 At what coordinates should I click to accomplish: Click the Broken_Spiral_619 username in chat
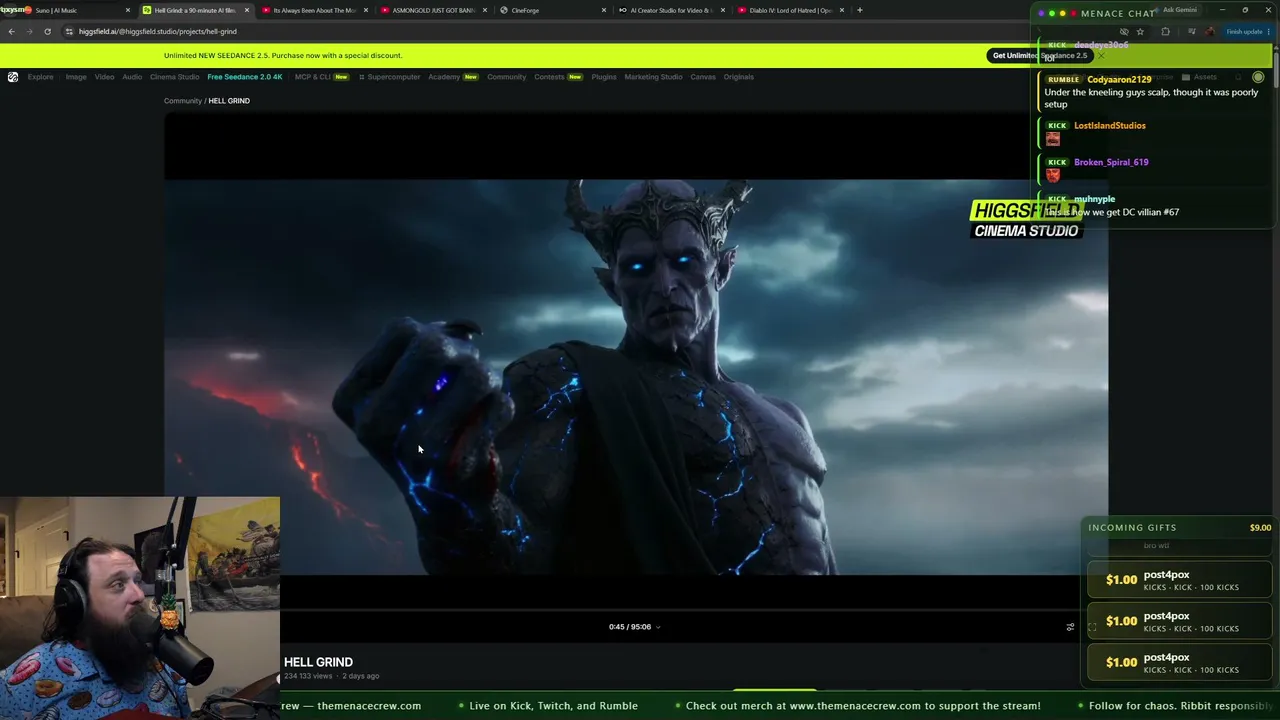click(x=1111, y=162)
